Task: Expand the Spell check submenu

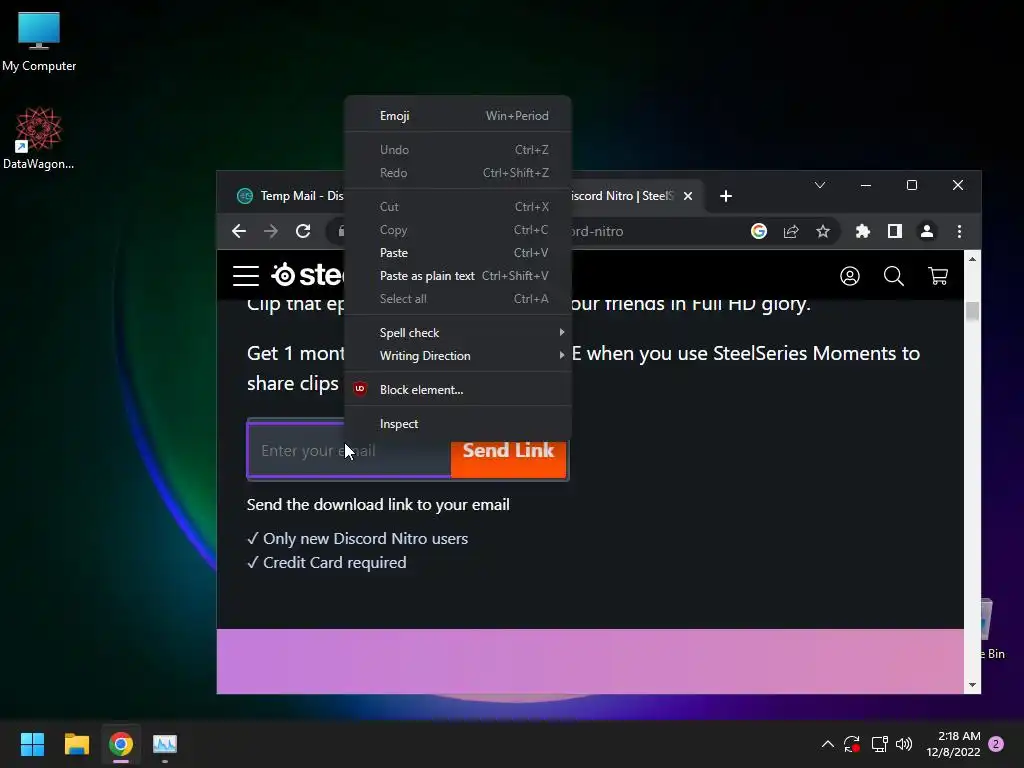Action: 457,333
